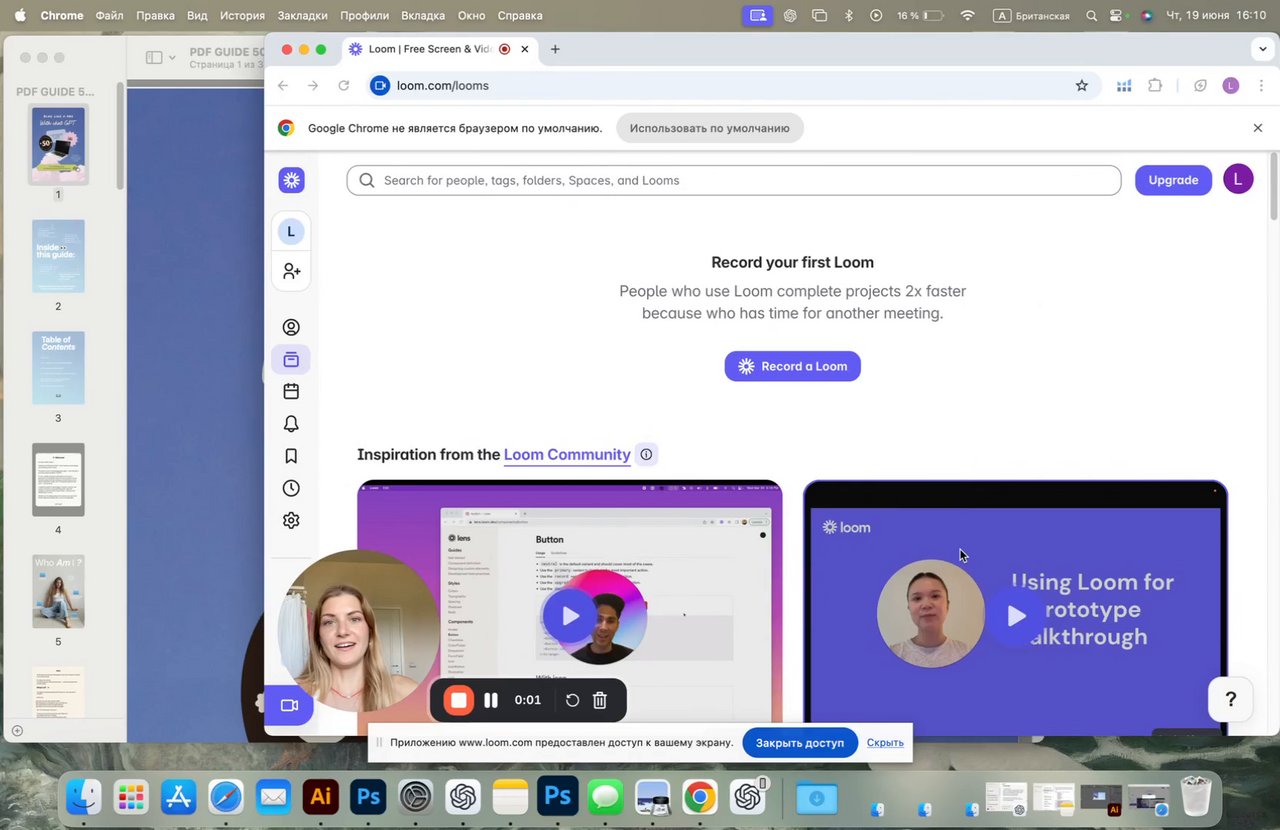1280x830 pixels.
Task: Click Chrome back arrow
Action: 283,86
